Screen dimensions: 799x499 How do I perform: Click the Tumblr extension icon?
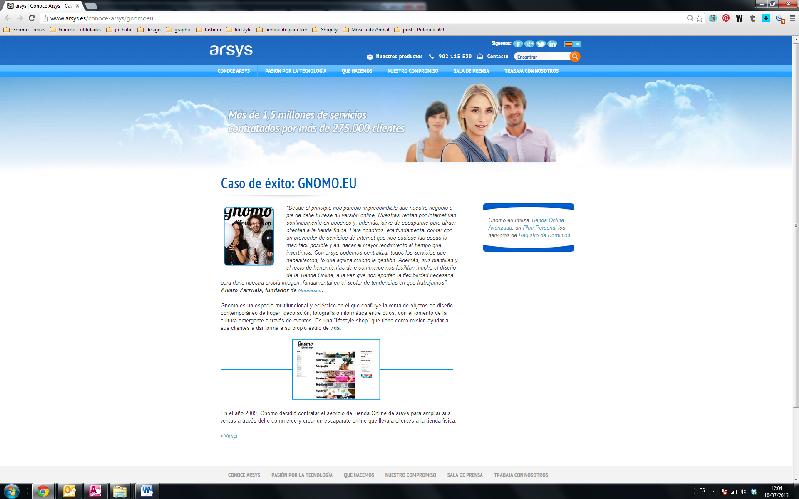[x=752, y=18]
